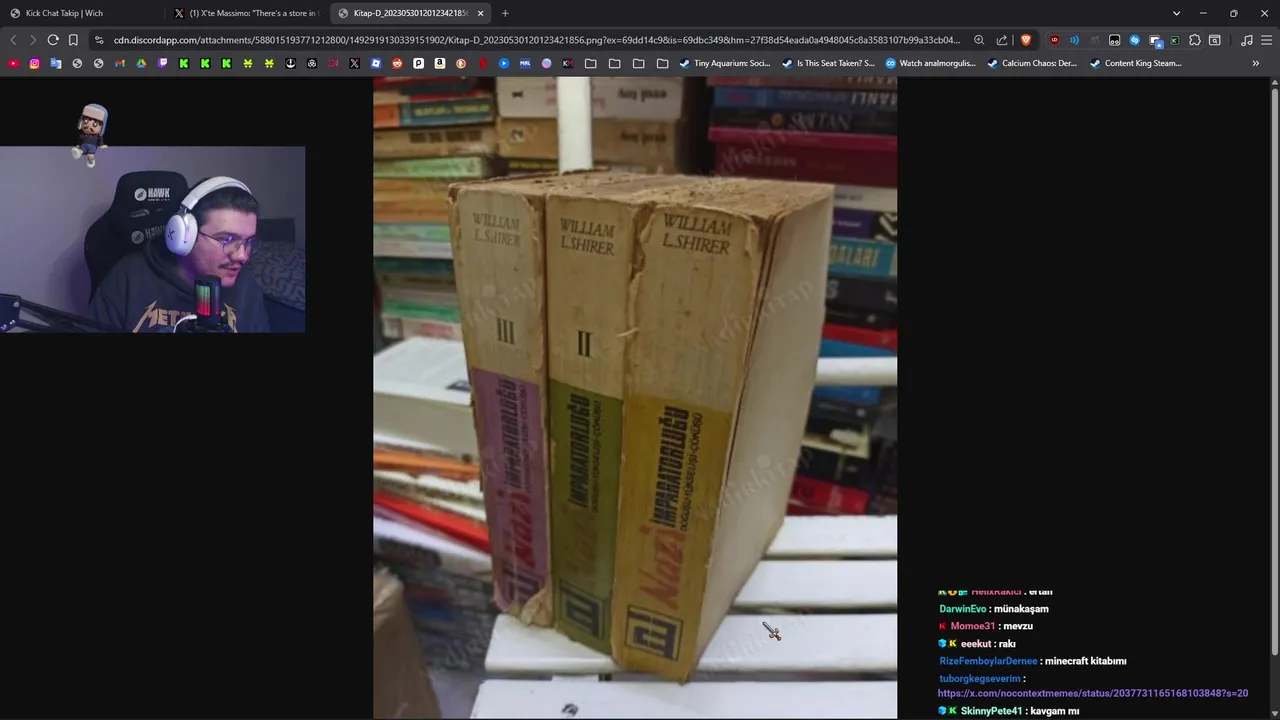Click the chat username eeekut
Image resolution: width=1280 pixels, height=720 pixels.
coord(976,644)
